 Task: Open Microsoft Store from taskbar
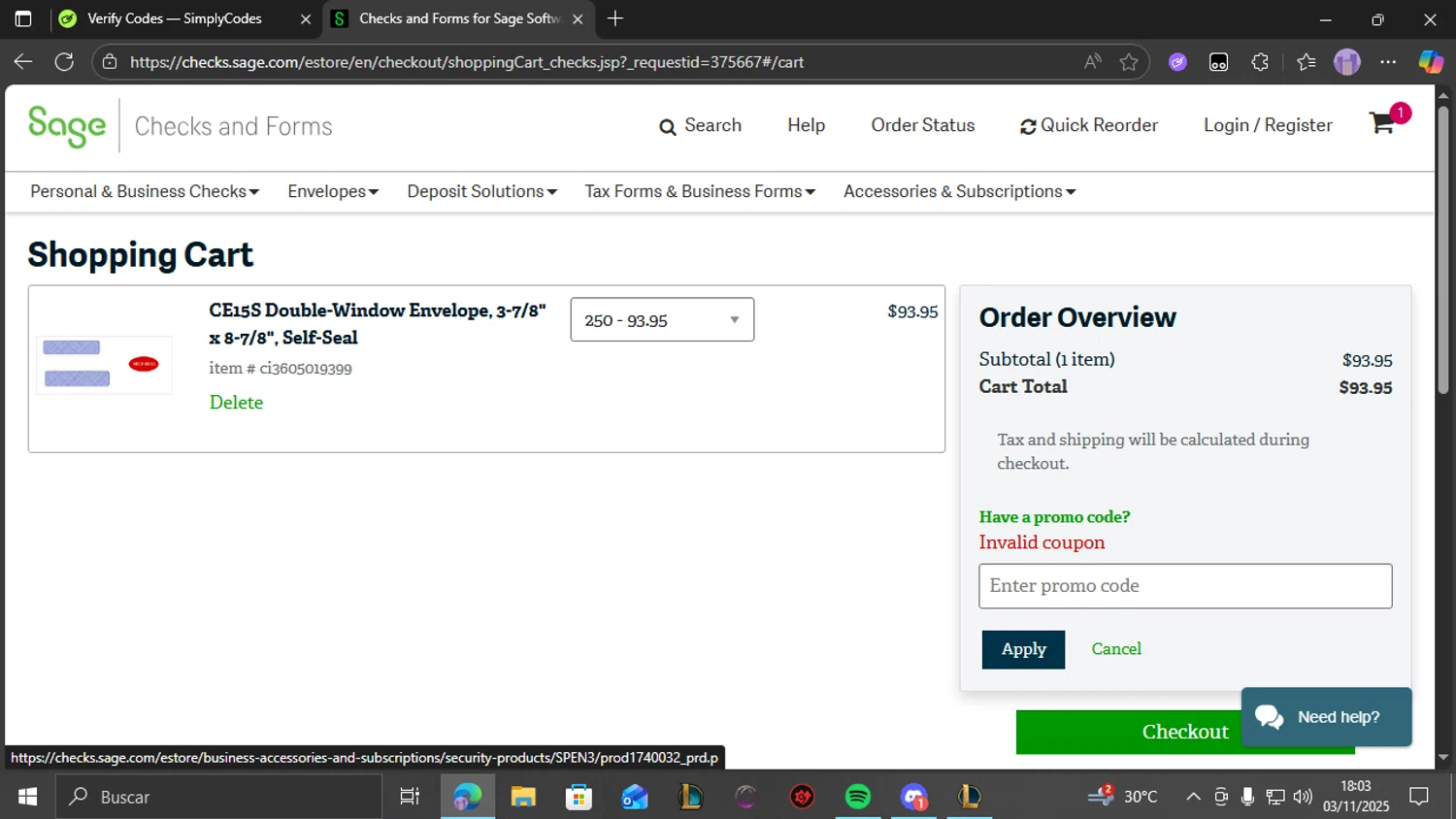(579, 797)
